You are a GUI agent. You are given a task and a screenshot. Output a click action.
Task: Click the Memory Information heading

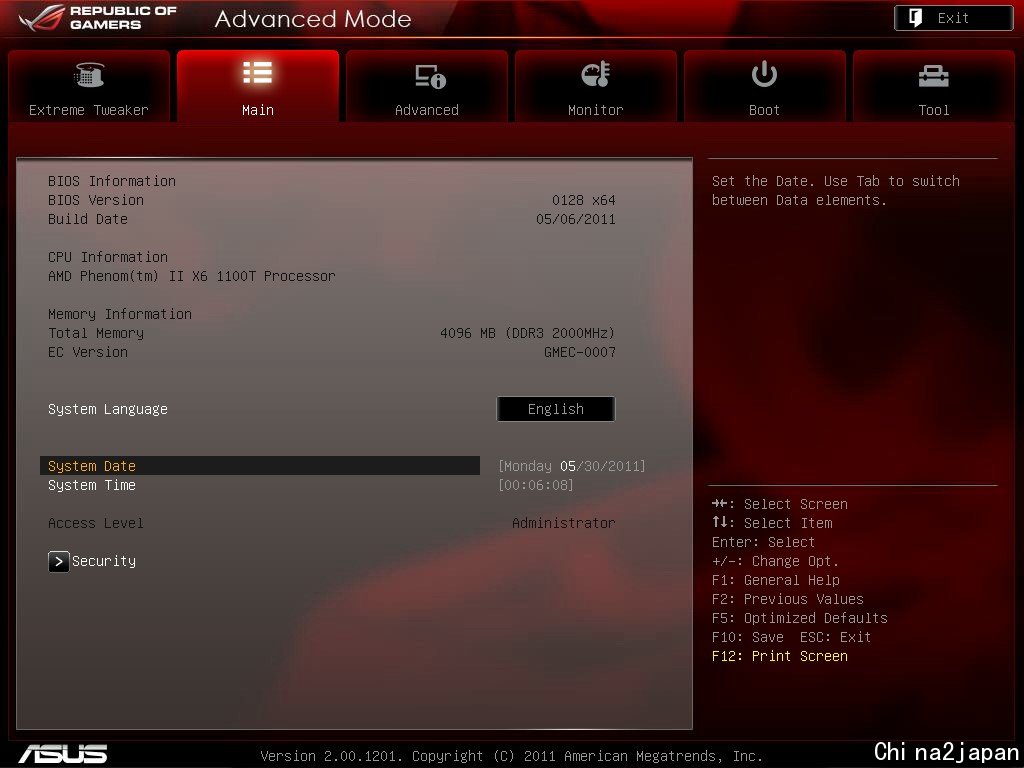(120, 314)
